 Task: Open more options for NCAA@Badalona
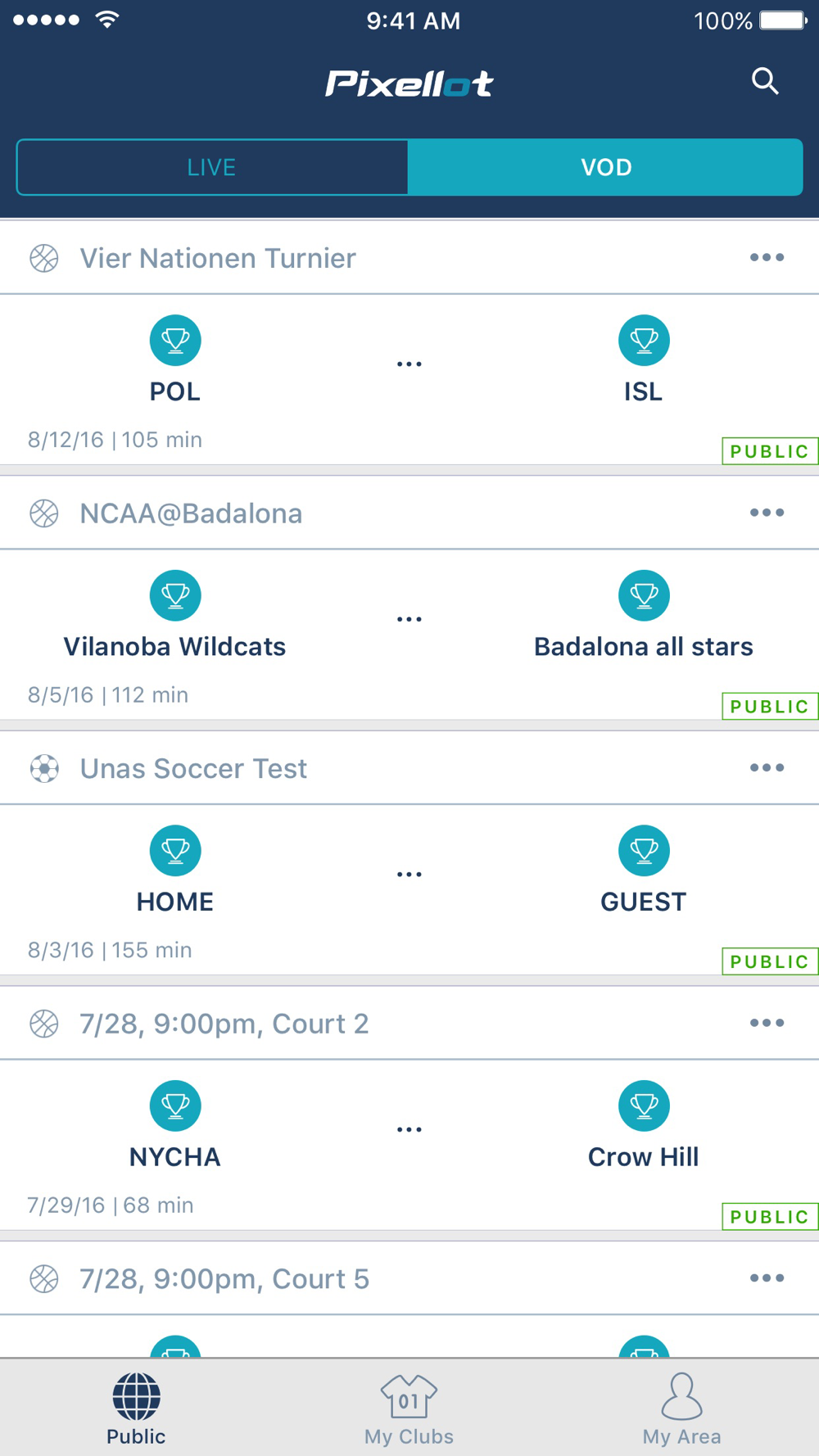point(767,513)
